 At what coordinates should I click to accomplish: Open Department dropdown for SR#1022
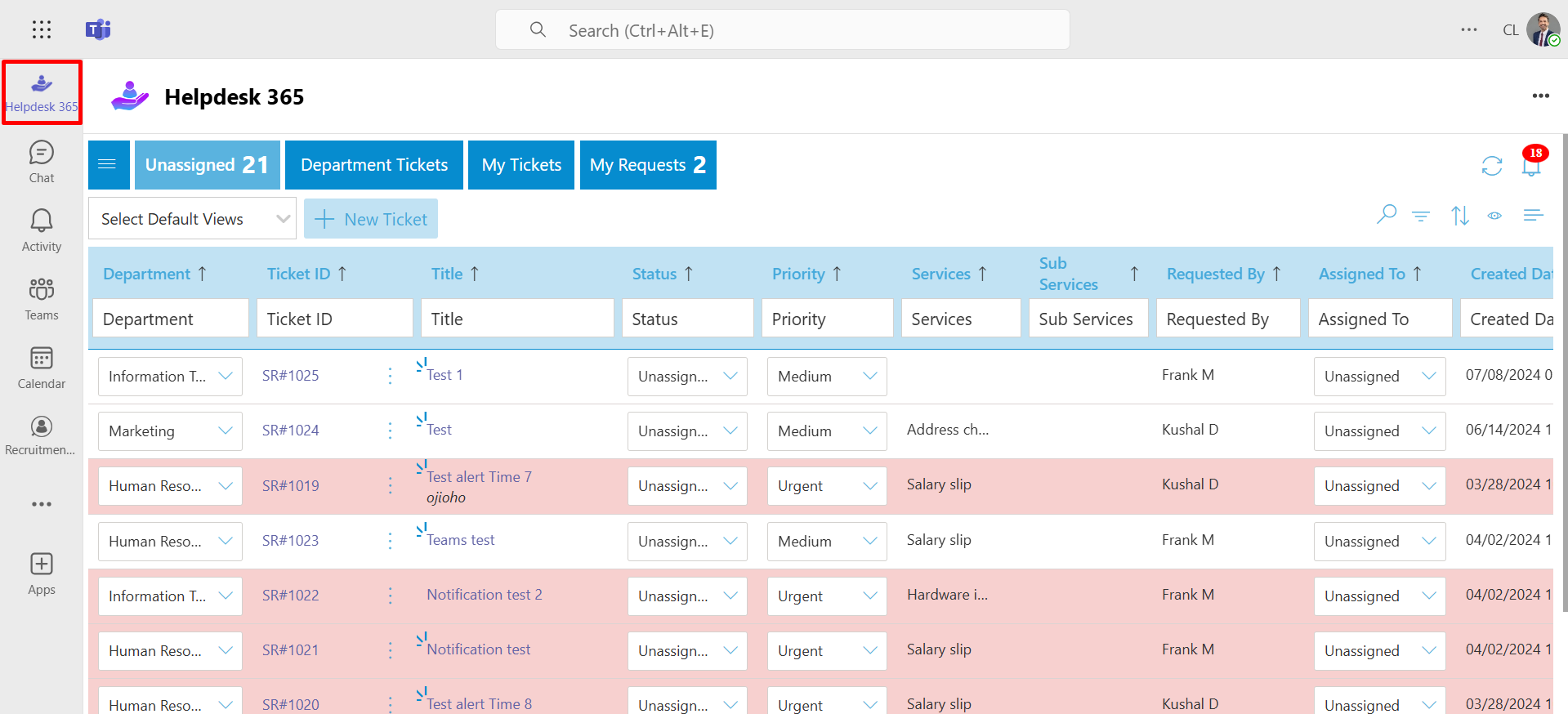coord(170,596)
